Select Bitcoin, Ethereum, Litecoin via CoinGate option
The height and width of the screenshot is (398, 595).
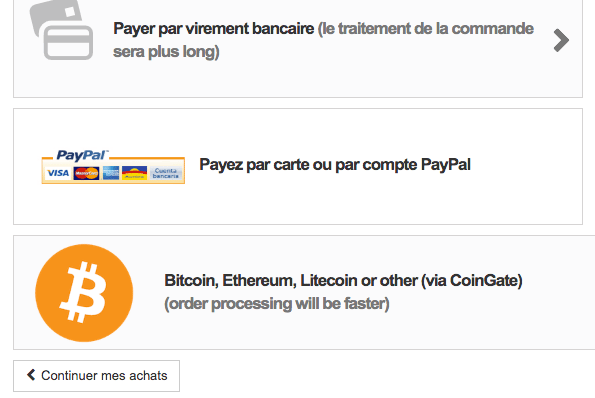(x=343, y=281)
